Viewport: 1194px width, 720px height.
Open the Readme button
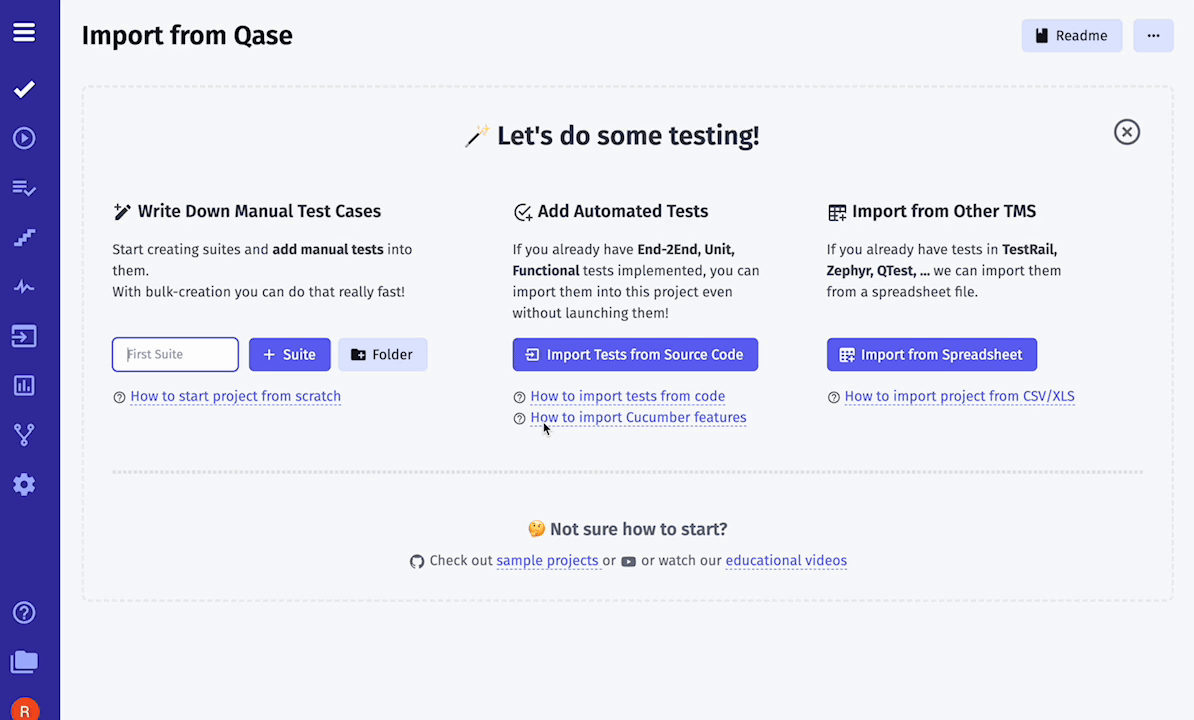1071,36
